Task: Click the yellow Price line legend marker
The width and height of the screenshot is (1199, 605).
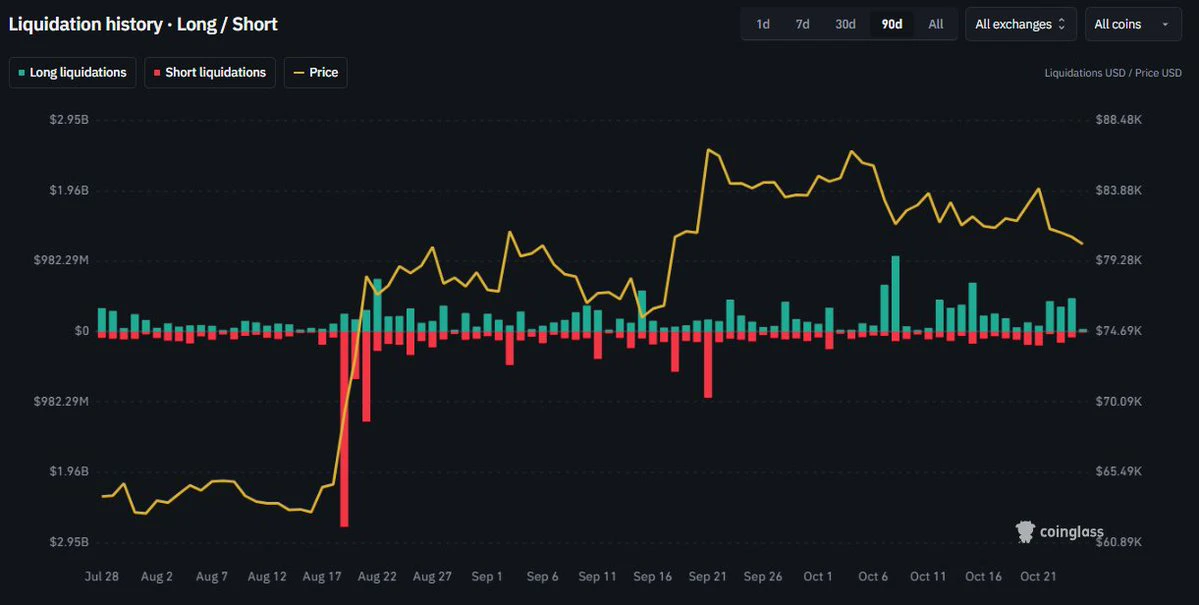Action: click(299, 73)
